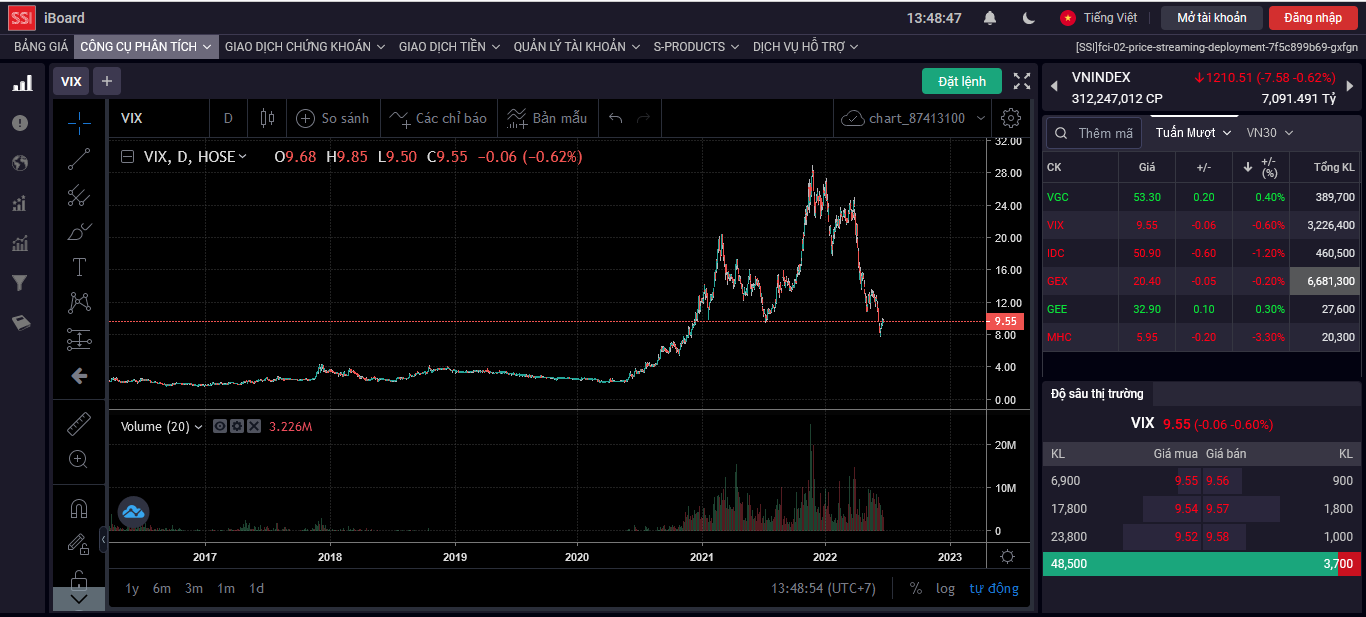Image resolution: width=1366 pixels, height=617 pixels.
Task: Click So sánh compare button
Action: (333, 118)
